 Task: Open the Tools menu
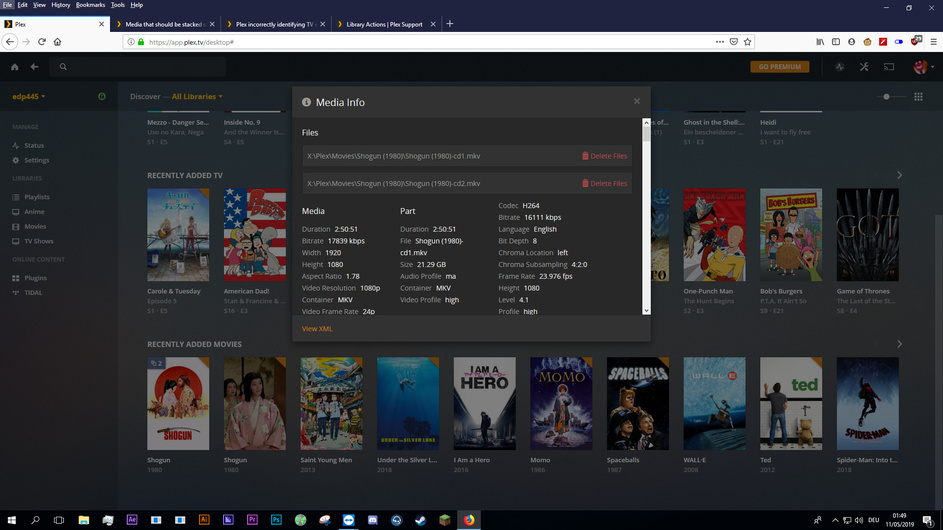[117, 5]
